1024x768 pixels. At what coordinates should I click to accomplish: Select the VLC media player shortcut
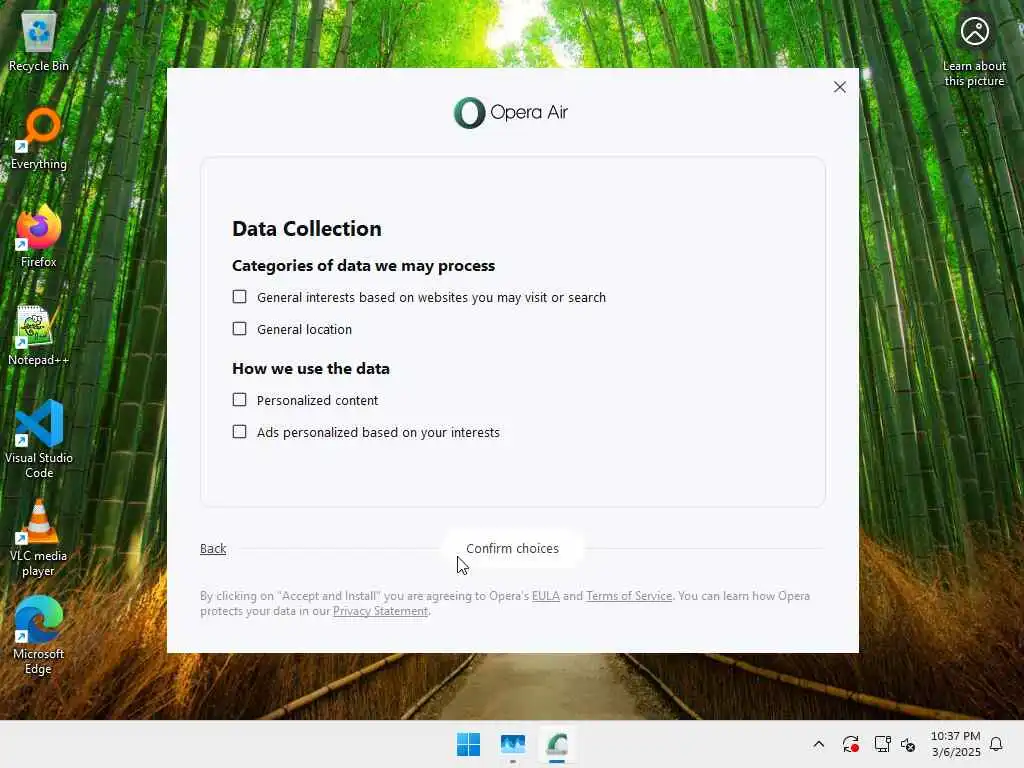tap(39, 538)
